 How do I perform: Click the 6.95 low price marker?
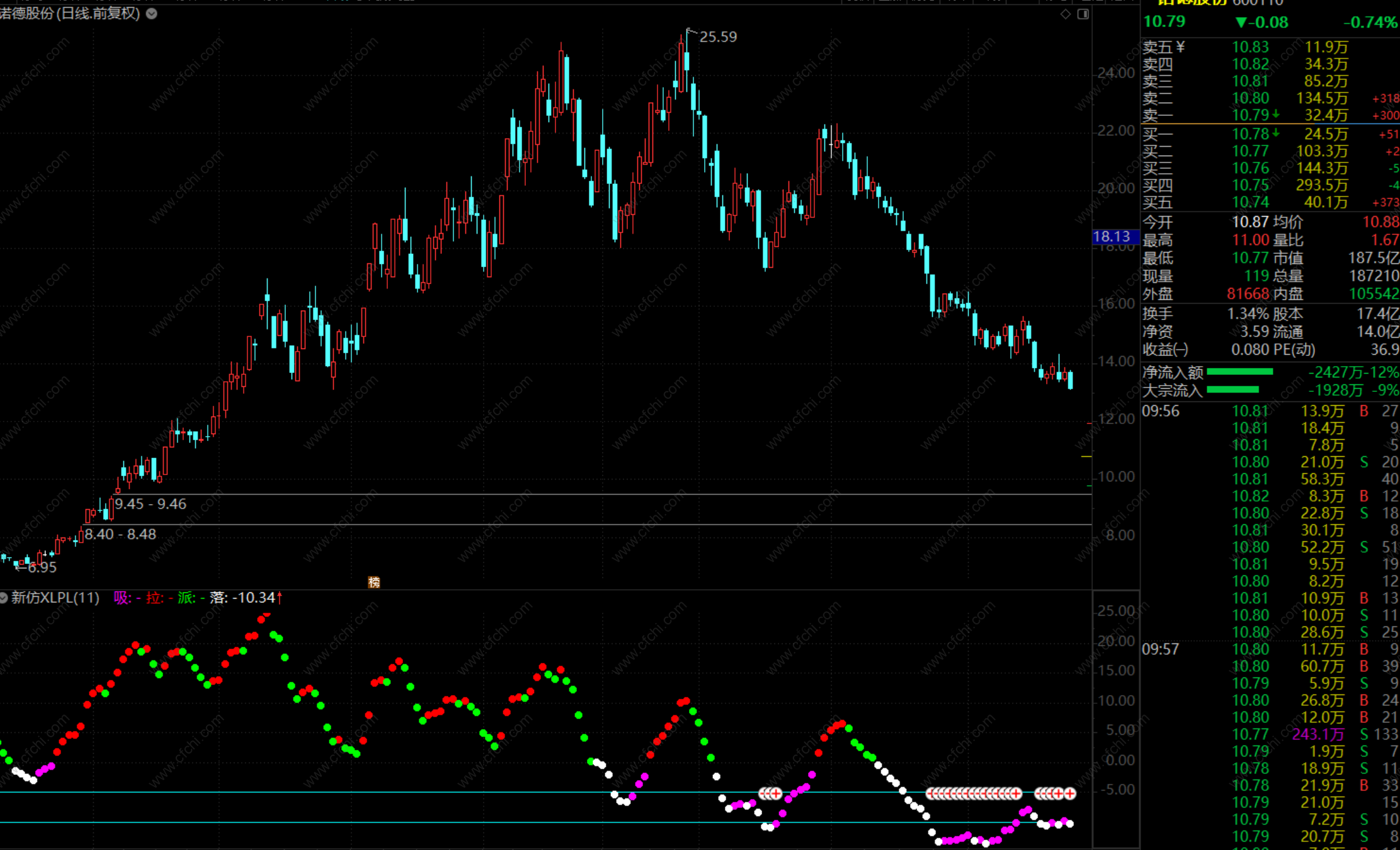(x=42, y=567)
